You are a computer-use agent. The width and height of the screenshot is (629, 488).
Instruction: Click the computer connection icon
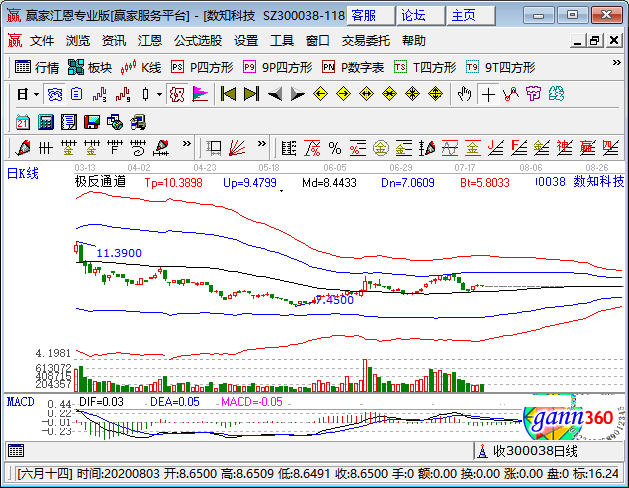[138, 122]
